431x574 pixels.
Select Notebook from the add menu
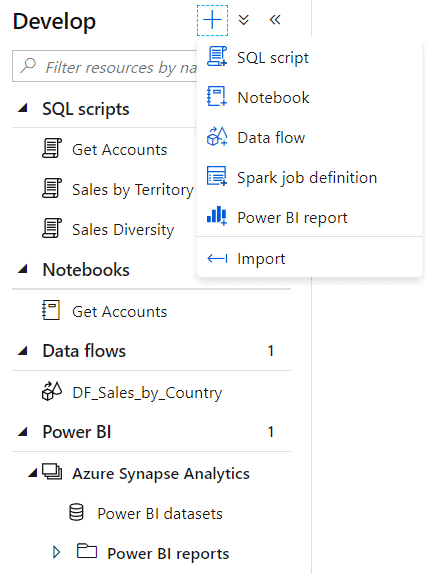[309, 97]
